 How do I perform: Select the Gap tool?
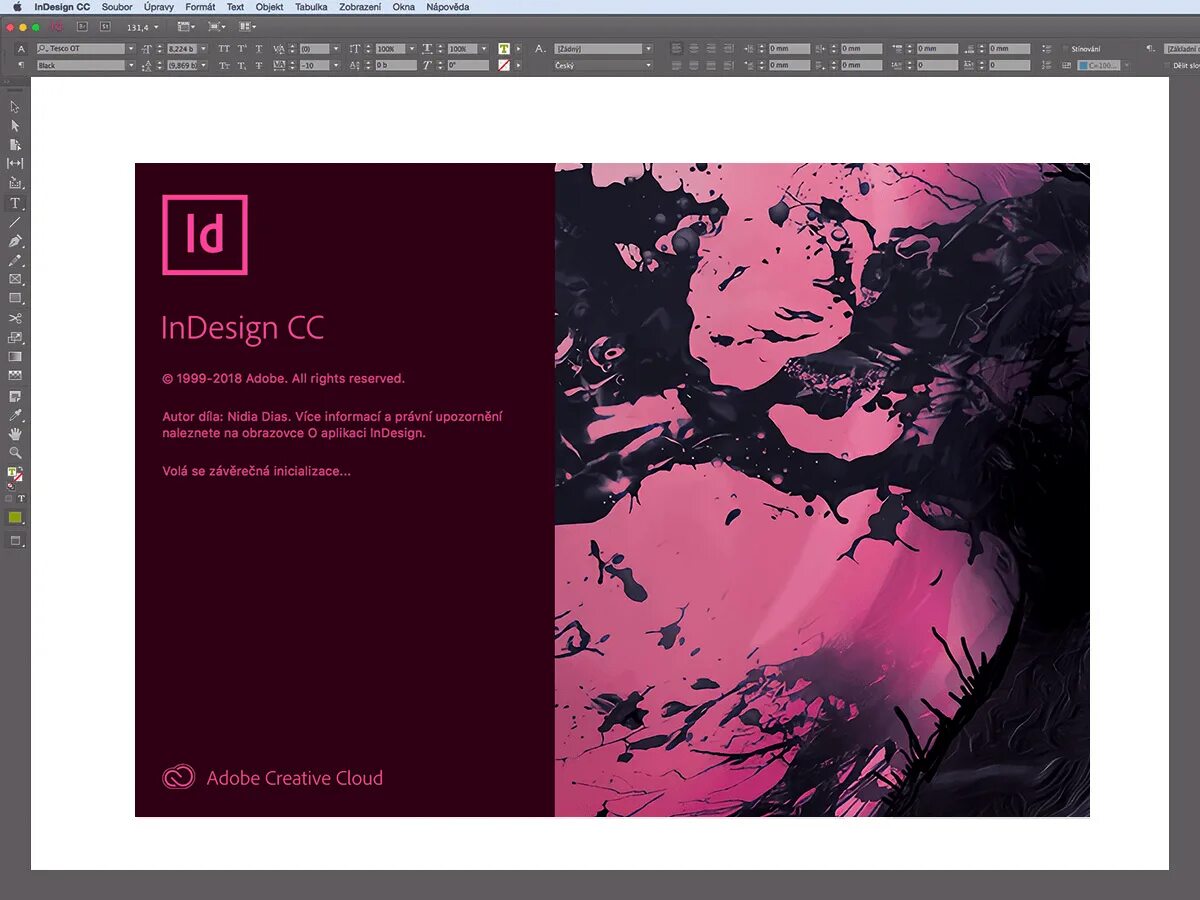click(x=15, y=164)
